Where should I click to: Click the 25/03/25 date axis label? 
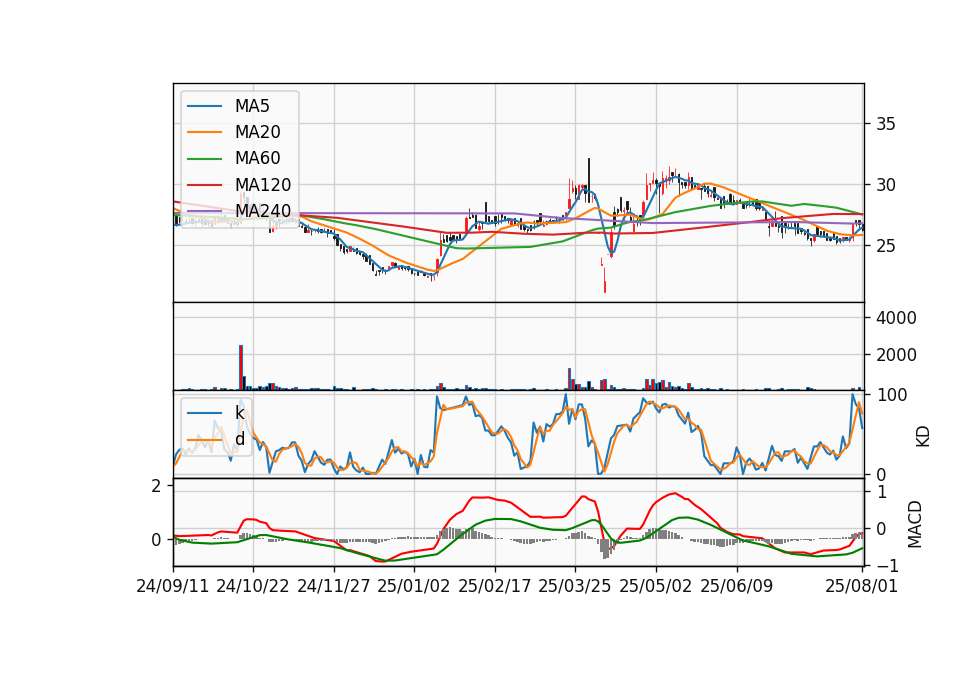click(575, 587)
